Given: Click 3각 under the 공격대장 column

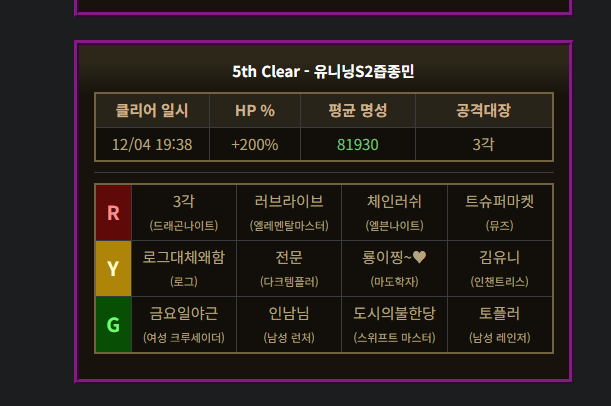Looking at the screenshot, I should click(484, 144).
